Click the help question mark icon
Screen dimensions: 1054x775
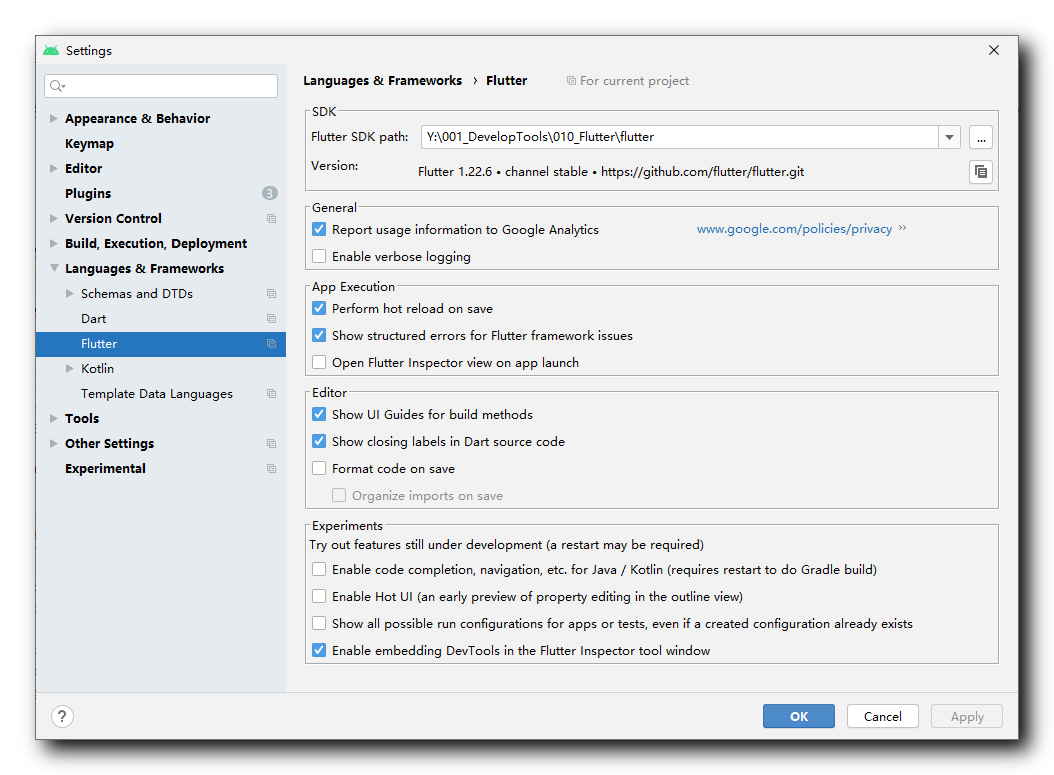(62, 716)
